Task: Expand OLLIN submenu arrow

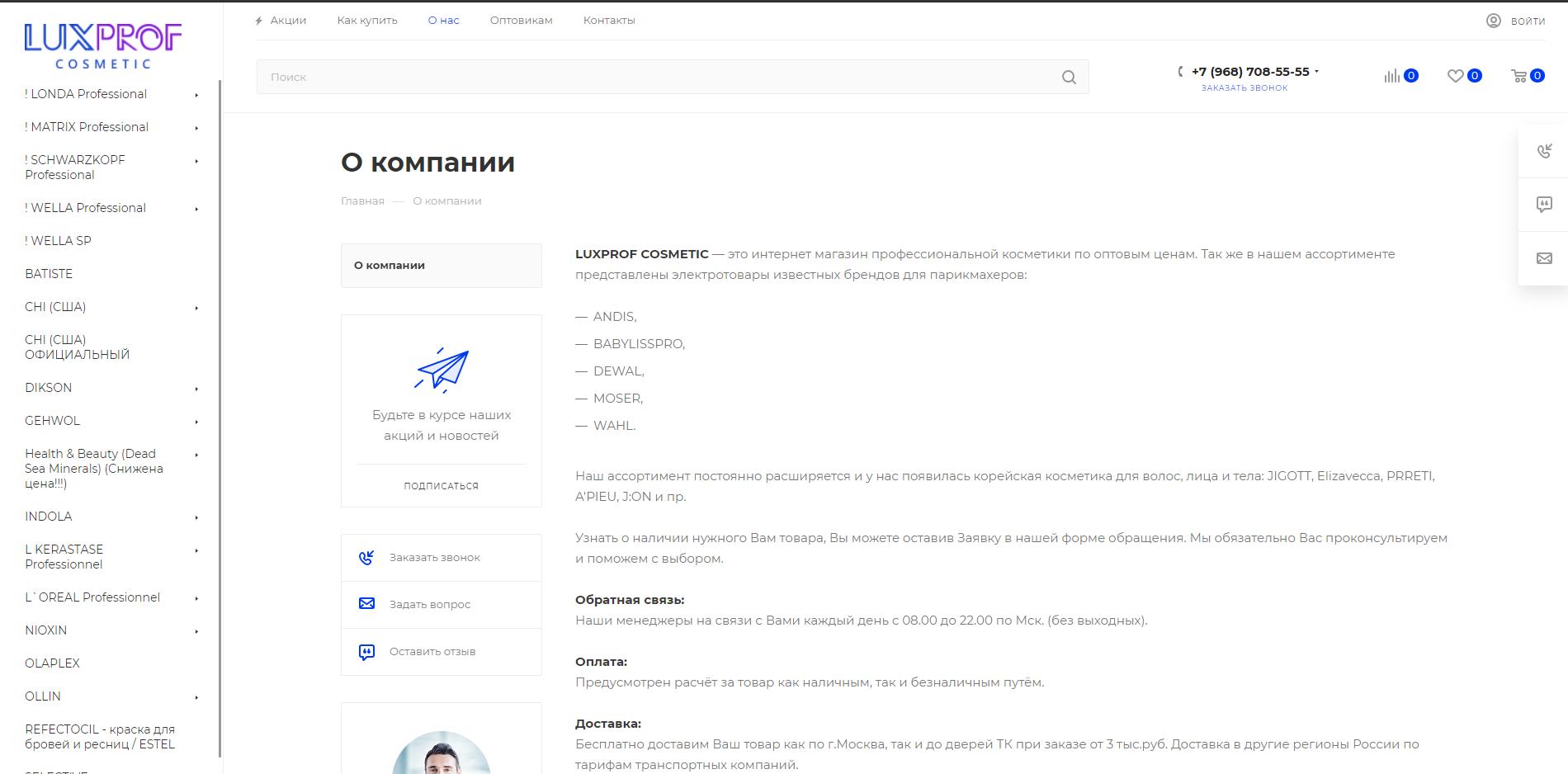Action: [x=196, y=697]
